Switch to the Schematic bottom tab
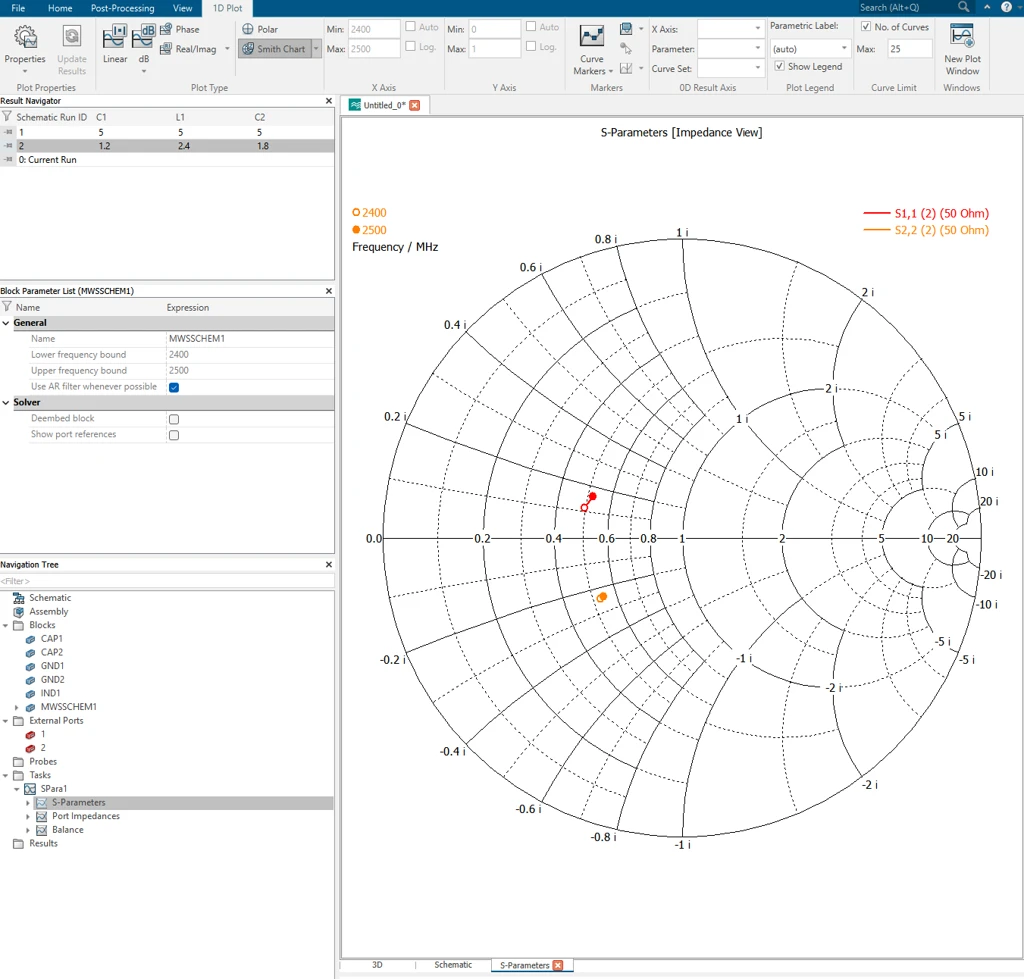Viewport: 1024px width, 979px height. tap(453, 965)
